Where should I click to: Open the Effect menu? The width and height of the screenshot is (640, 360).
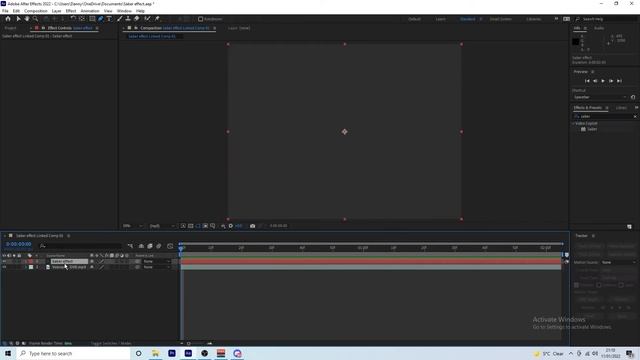point(71,11)
